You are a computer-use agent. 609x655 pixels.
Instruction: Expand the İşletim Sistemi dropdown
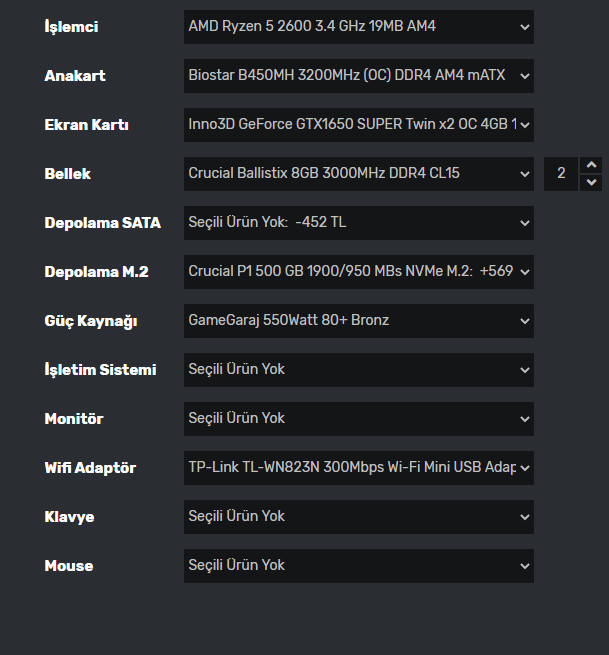358,370
